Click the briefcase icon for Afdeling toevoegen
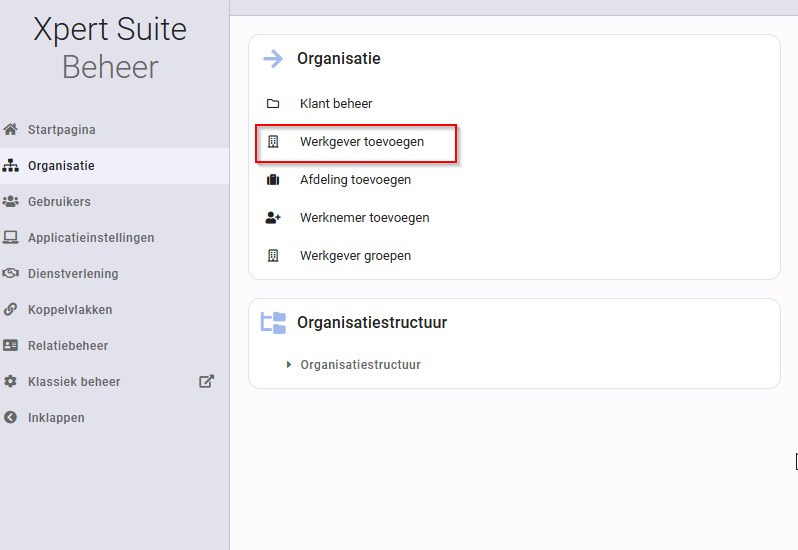This screenshot has width=798, height=550. 273,180
